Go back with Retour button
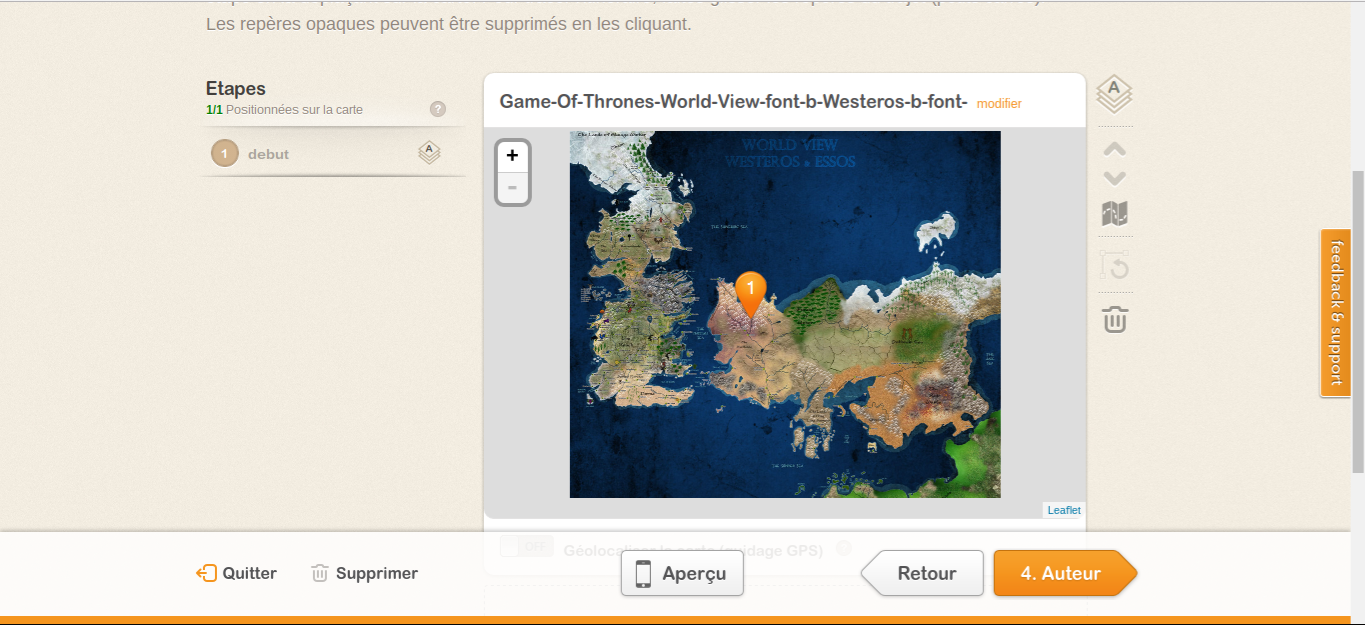This screenshot has height=625, width=1365. coord(923,573)
